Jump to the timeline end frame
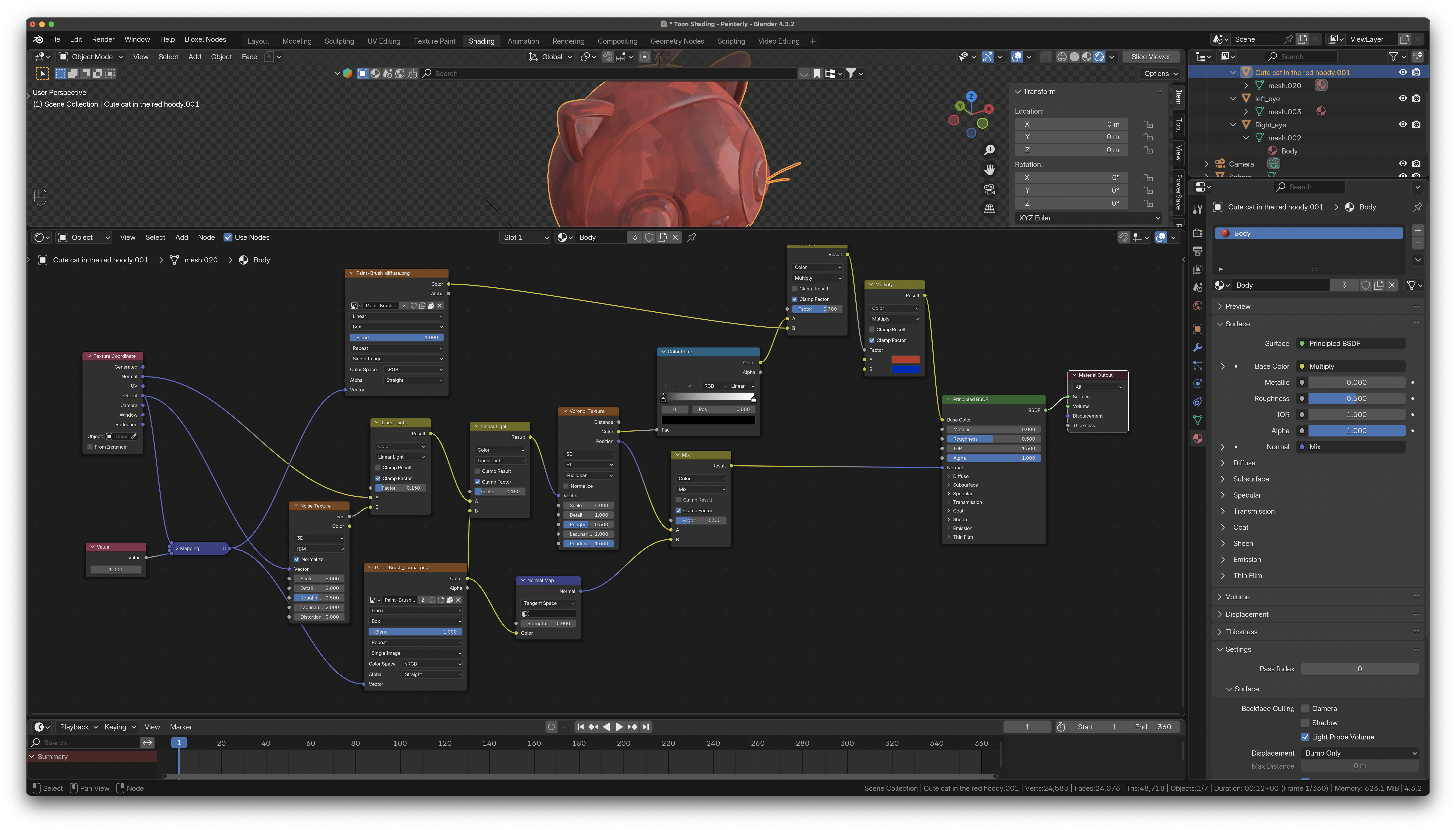Viewport: 1456px width, 830px height. coord(645,727)
